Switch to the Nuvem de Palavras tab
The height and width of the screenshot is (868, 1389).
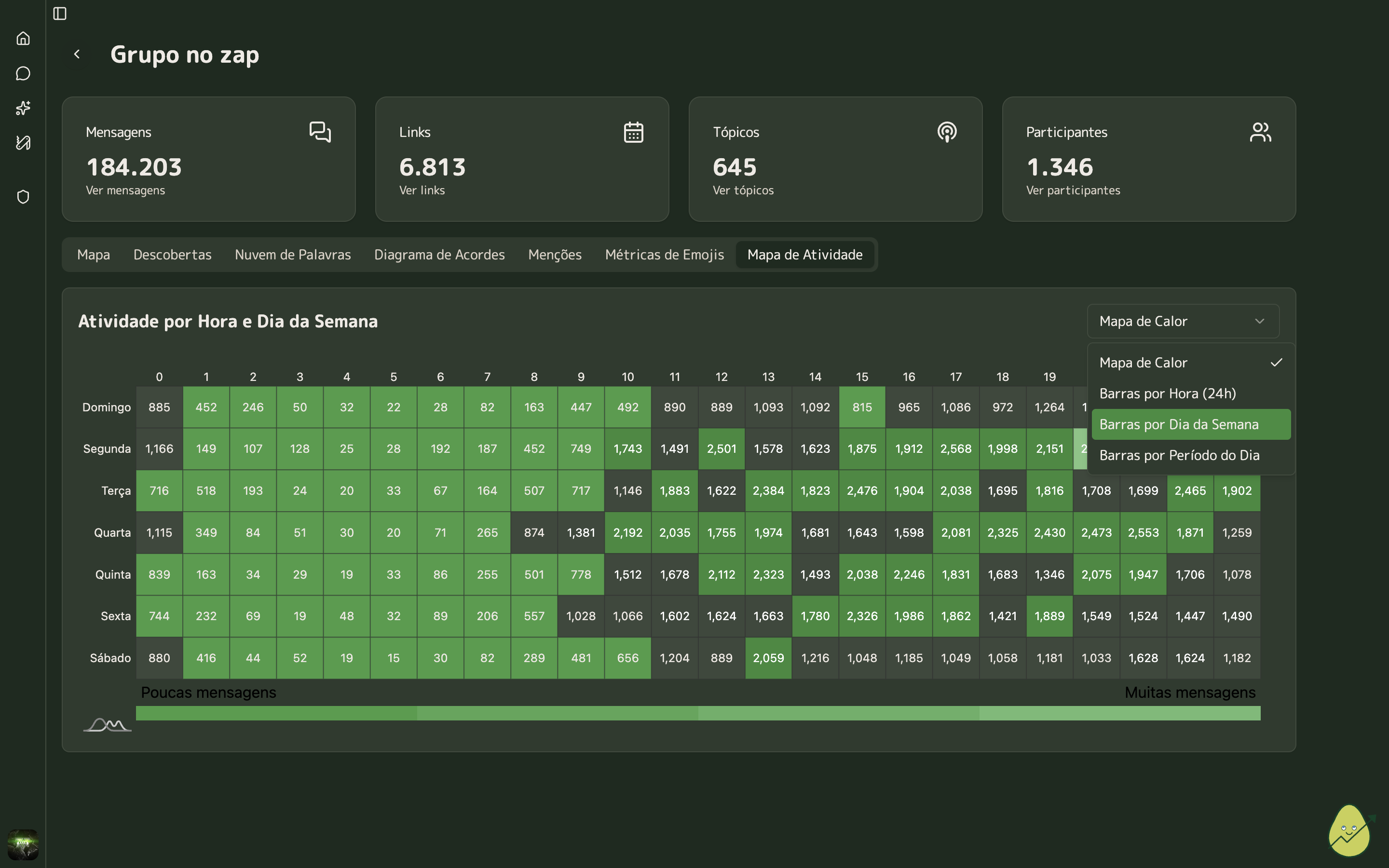[x=293, y=254]
